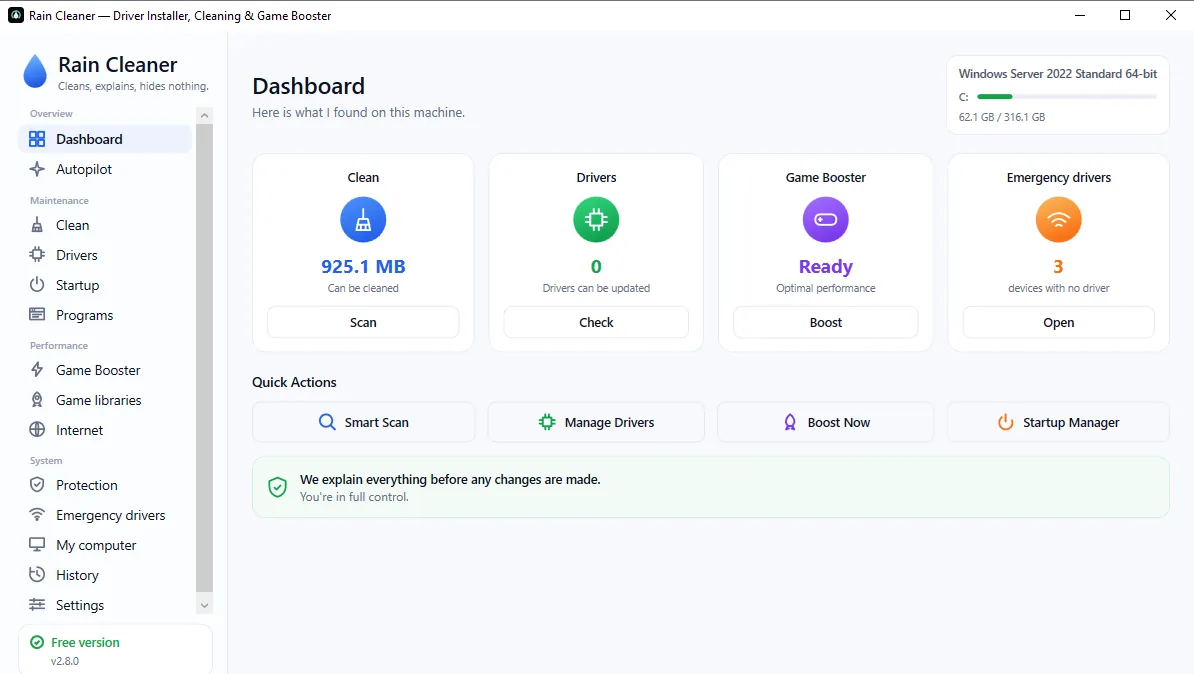Click the sidebar scroll down arrow
This screenshot has width=1194, height=674.
tap(204, 605)
